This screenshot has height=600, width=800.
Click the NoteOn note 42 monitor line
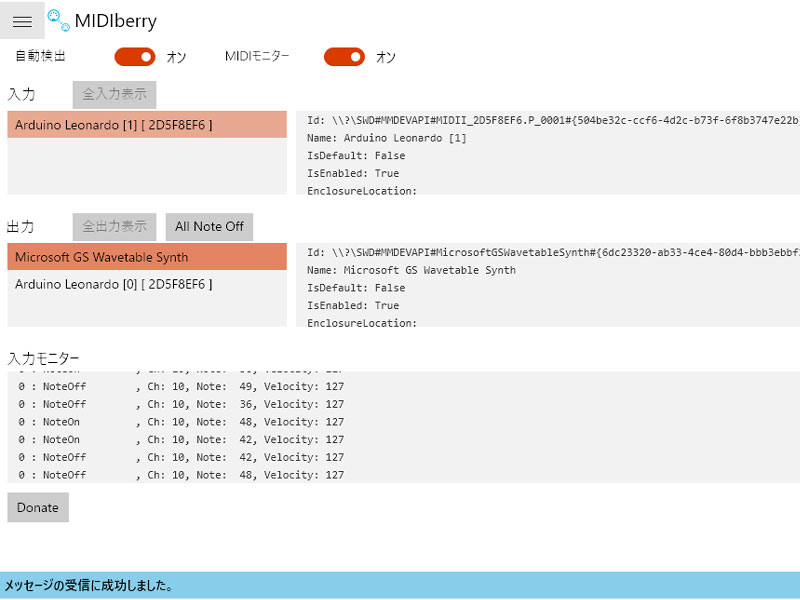(x=180, y=440)
